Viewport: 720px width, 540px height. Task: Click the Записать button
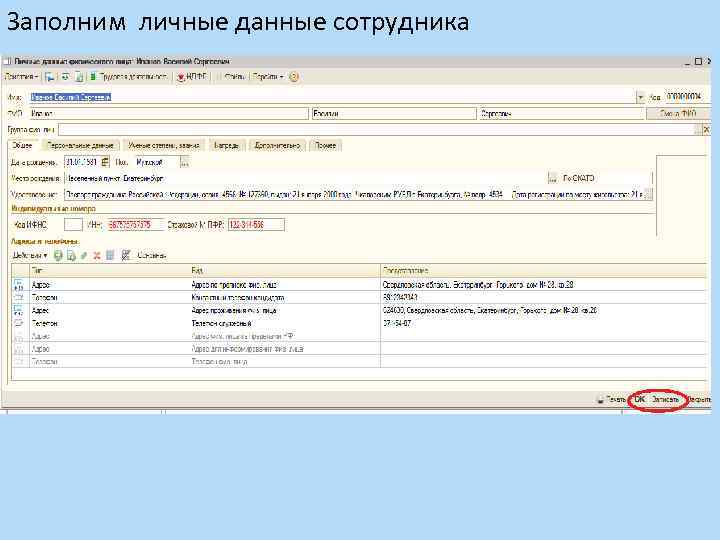[665, 399]
